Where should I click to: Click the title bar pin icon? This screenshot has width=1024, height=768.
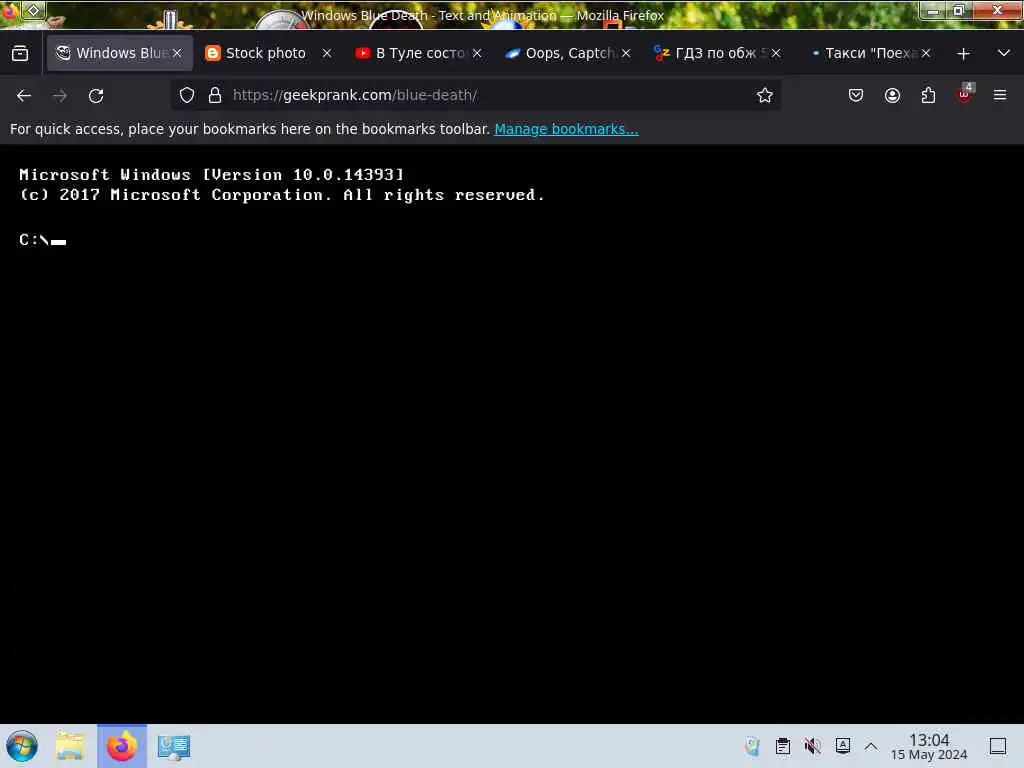click(34, 10)
